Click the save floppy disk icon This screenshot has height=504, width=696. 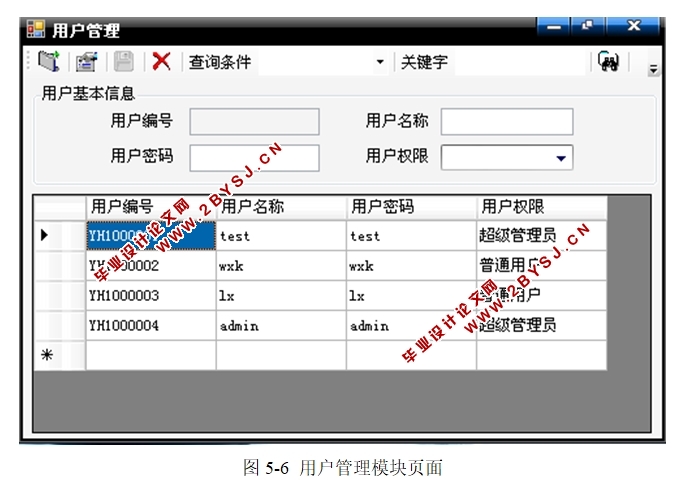[123, 62]
